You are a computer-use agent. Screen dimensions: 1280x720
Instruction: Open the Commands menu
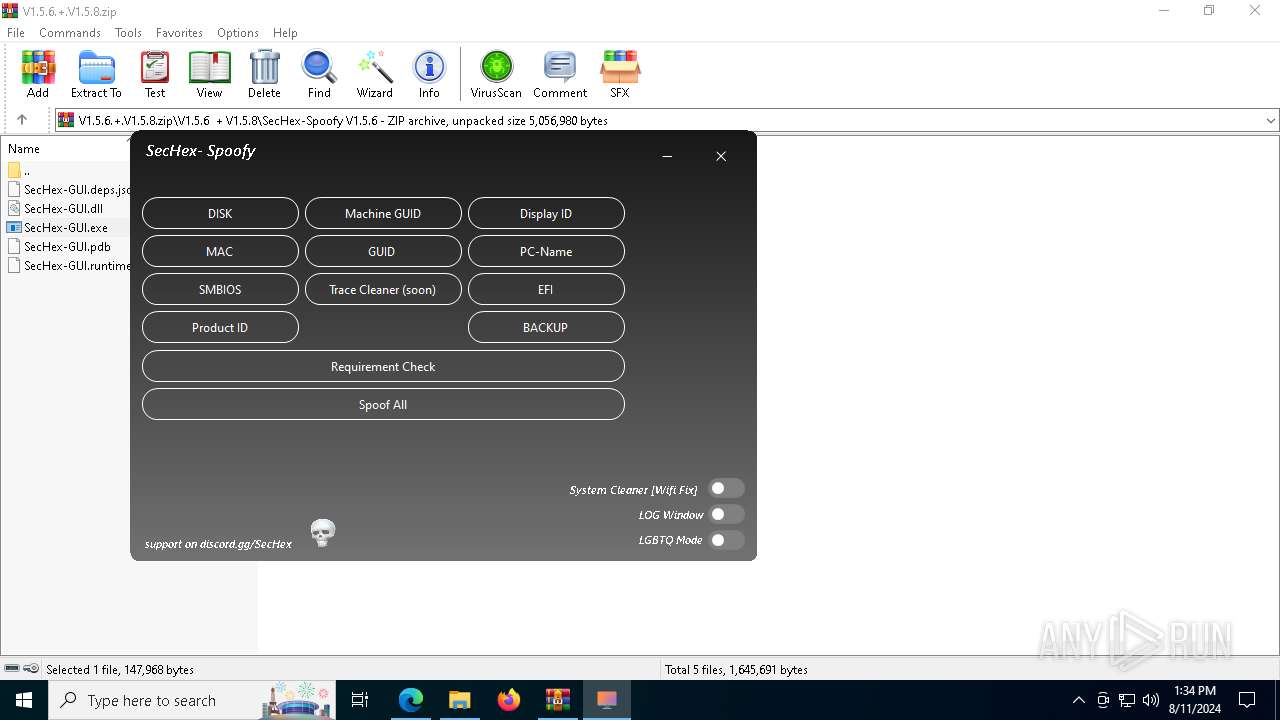70,33
